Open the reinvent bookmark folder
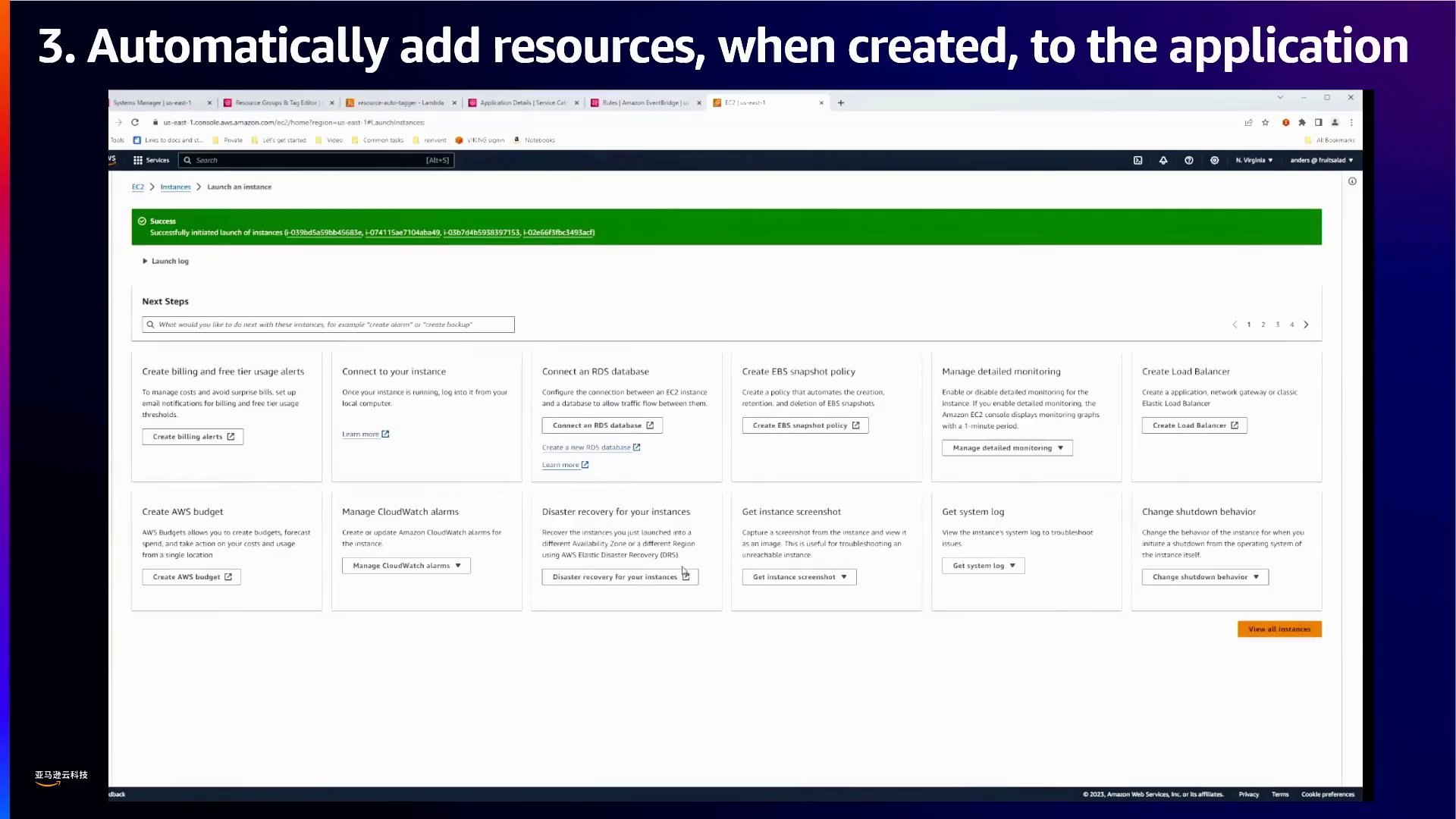Image resolution: width=1456 pixels, height=819 pixels. tap(429, 140)
